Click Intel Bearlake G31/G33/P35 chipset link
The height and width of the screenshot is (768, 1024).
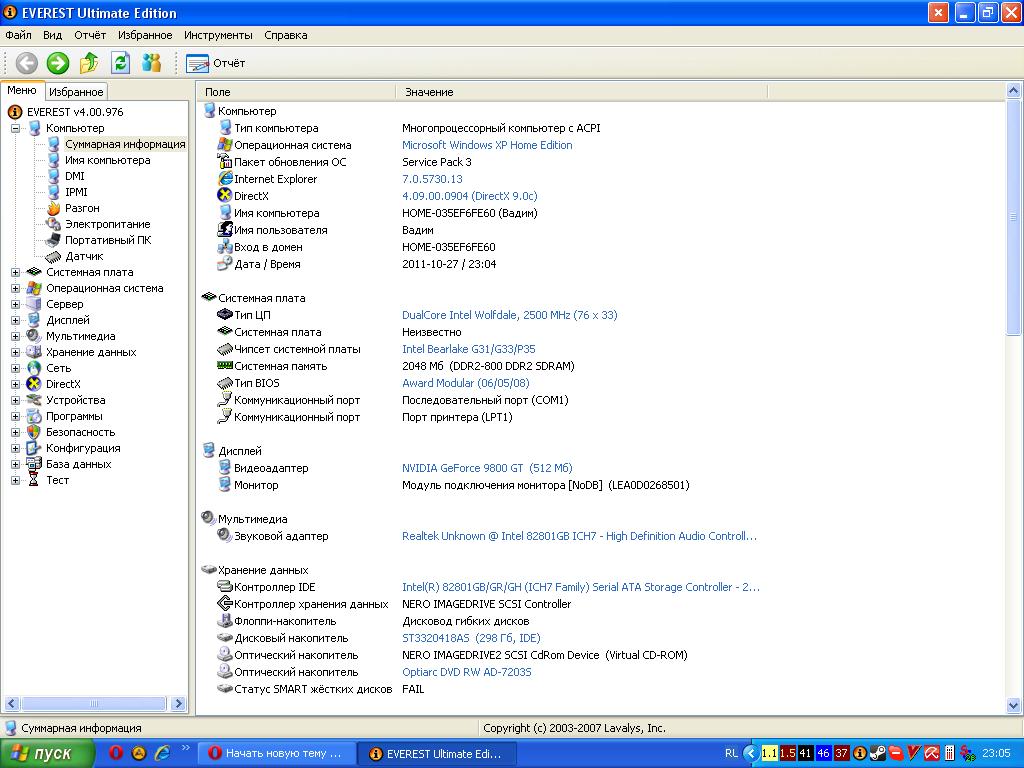468,349
